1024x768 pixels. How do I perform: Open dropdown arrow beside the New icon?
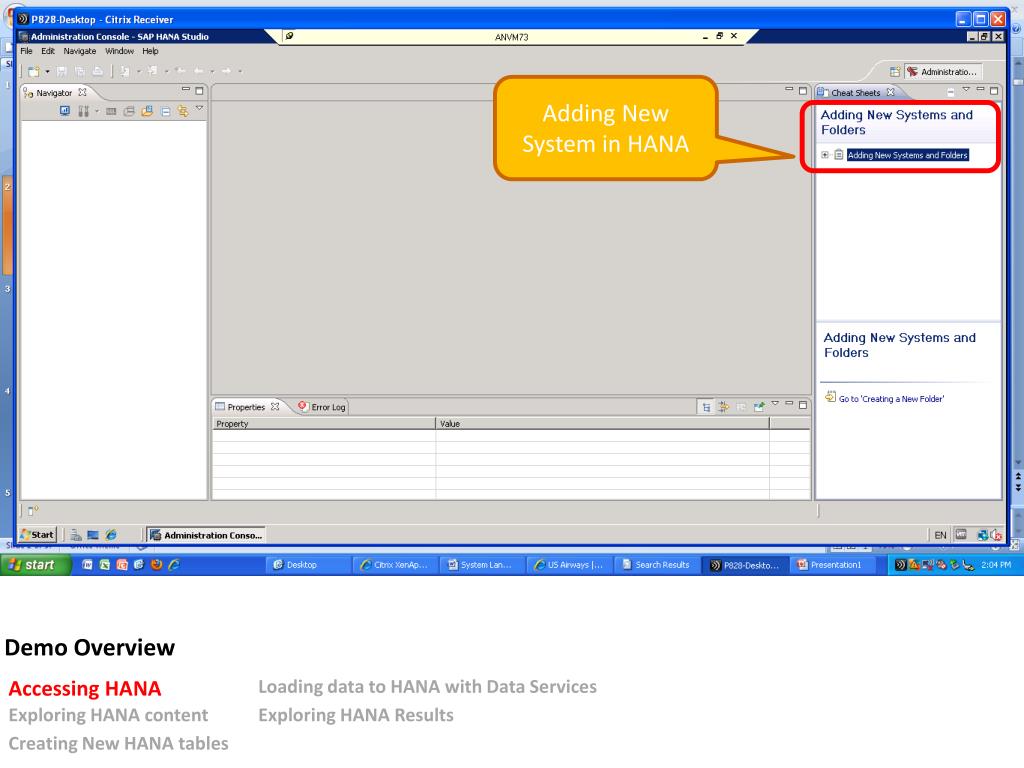[x=47, y=71]
